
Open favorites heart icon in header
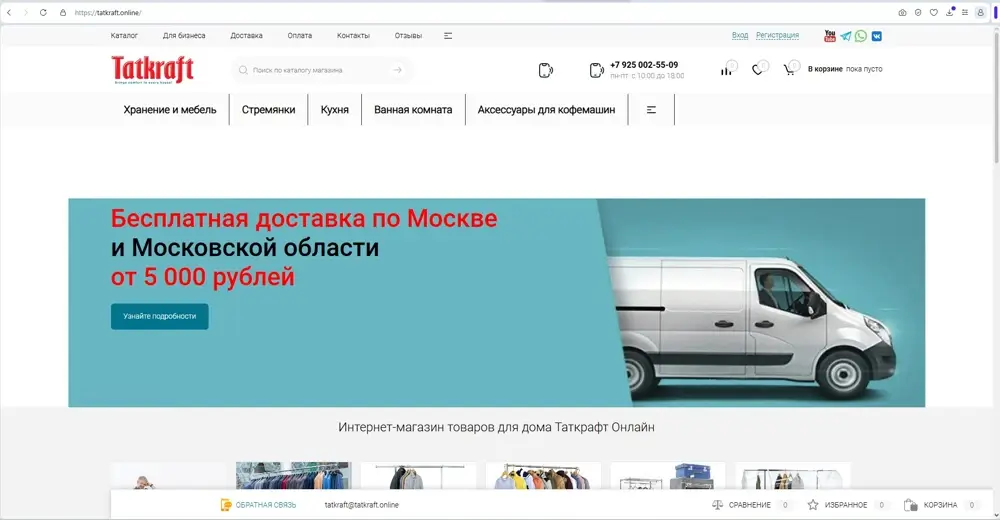757,70
